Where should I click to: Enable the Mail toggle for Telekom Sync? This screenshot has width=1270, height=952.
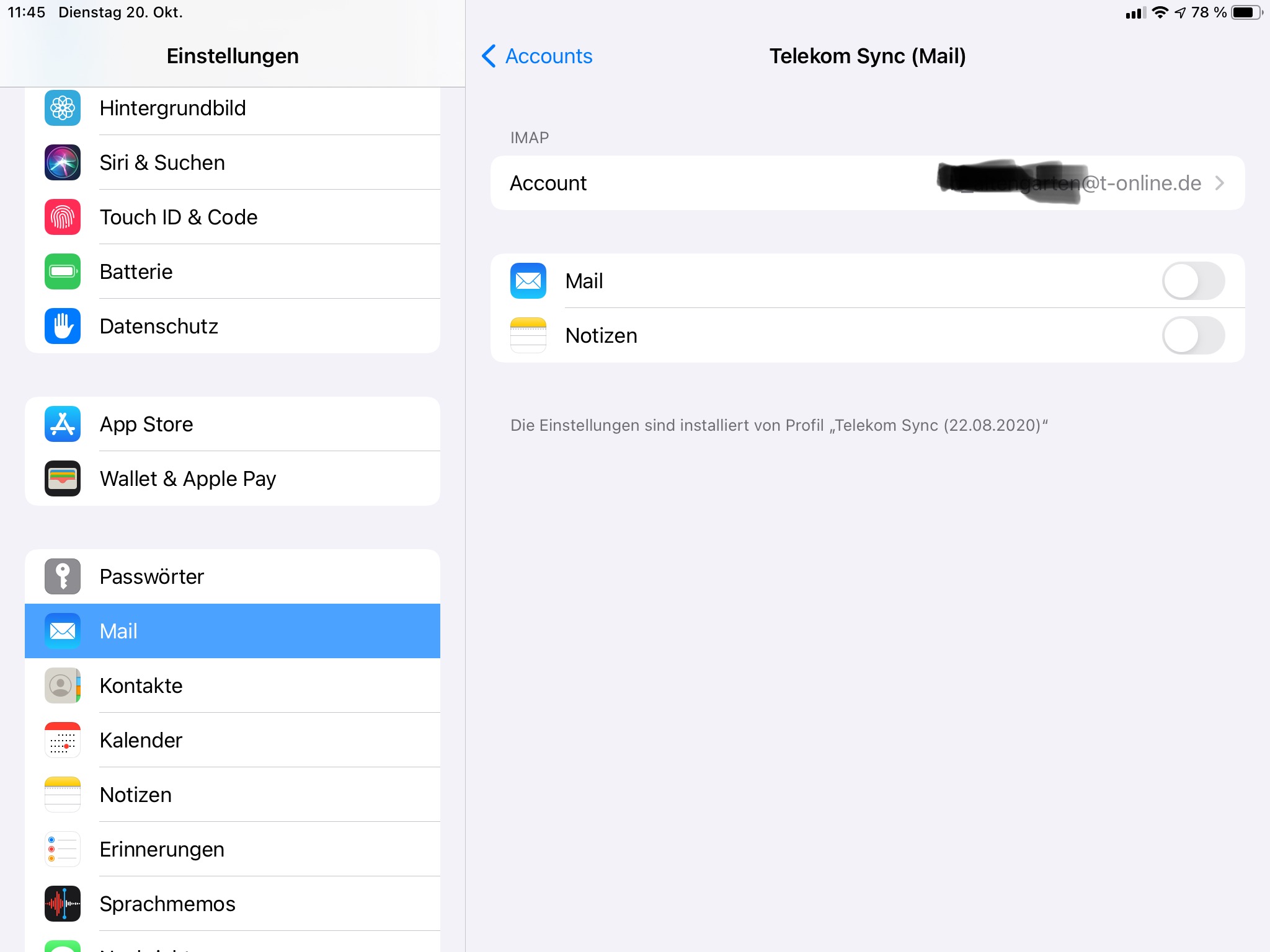tap(1193, 281)
